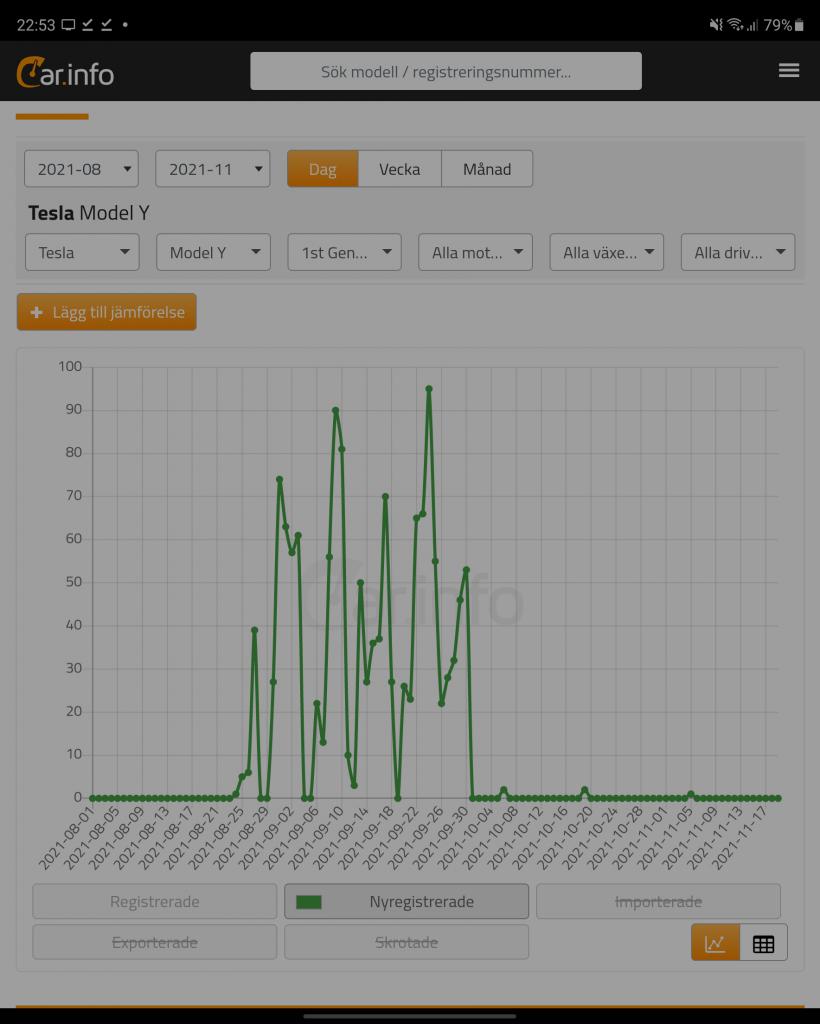This screenshot has width=820, height=1024.
Task: Click Lägg till jämförelse button
Action: pyautogui.click(x=106, y=312)
